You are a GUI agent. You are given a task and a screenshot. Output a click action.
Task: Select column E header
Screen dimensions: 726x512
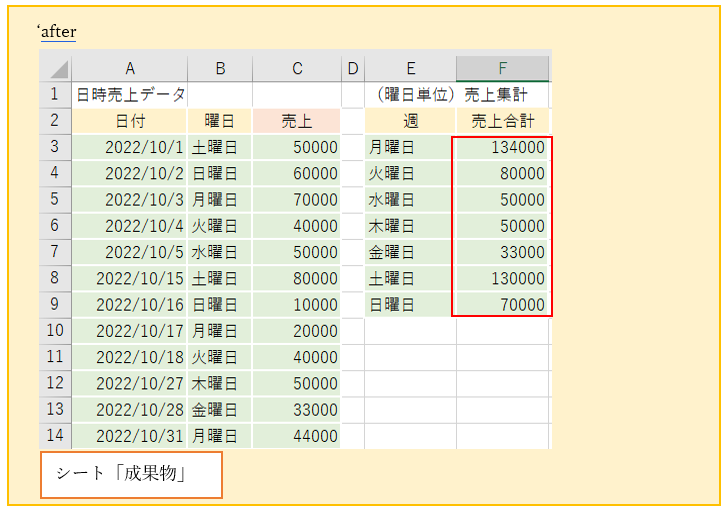(x=410, y=69)
